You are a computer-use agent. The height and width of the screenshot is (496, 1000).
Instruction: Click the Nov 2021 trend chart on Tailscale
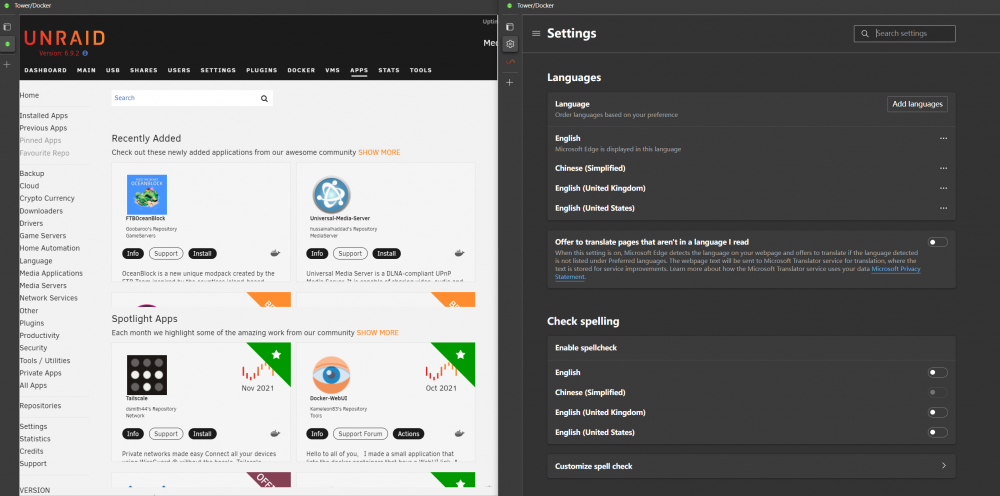pos(257,370)
